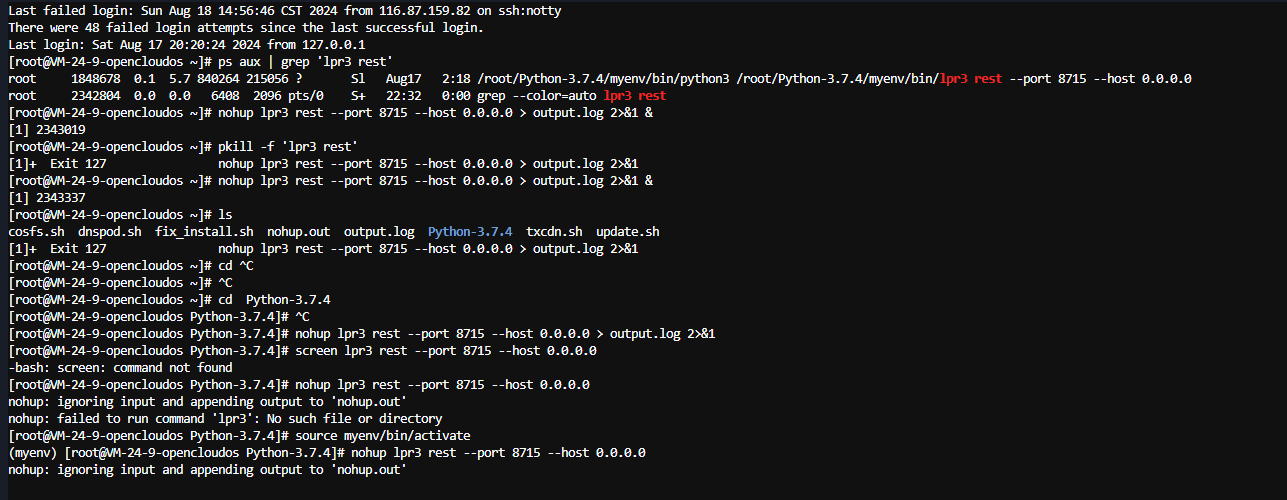The width and height of the screenshot is (1287, 500).
Task: Click update.sh in the file listing
Action: click(x=627, y=231)
